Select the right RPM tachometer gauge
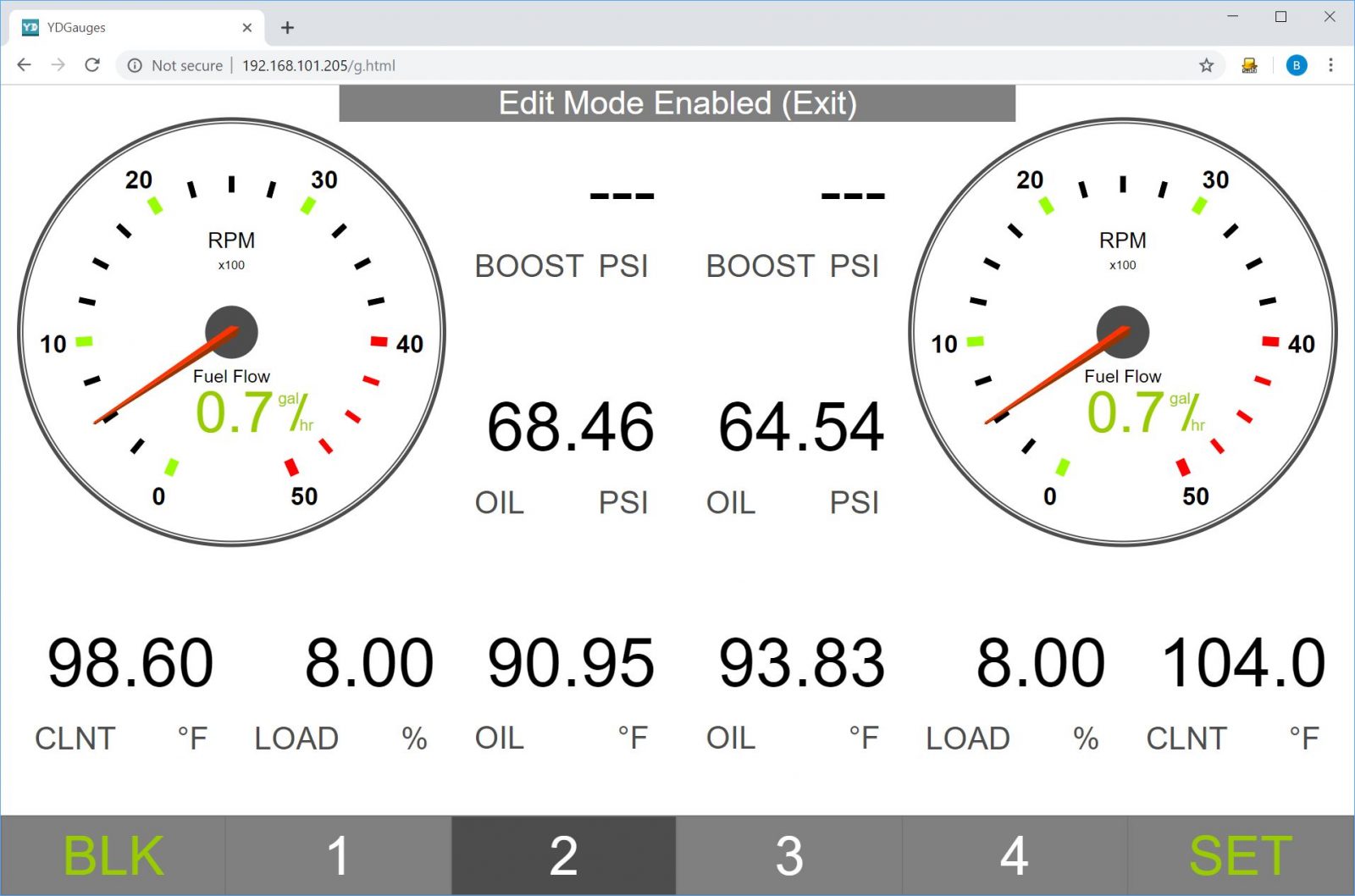The height and width of the screenshot is (896, 1355). click(1123, 332)
